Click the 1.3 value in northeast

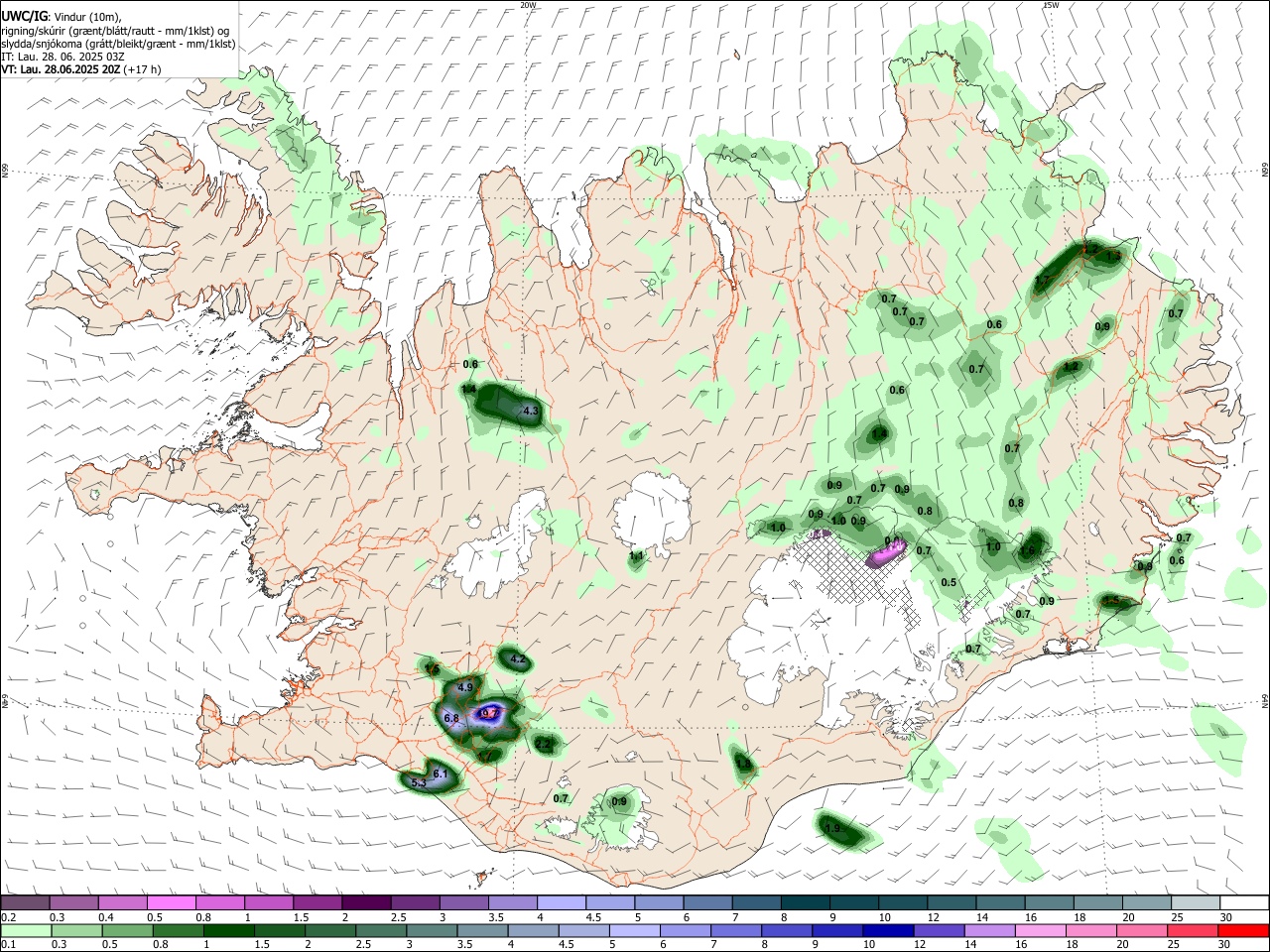pyautogui.click(x=1113, y=256)
